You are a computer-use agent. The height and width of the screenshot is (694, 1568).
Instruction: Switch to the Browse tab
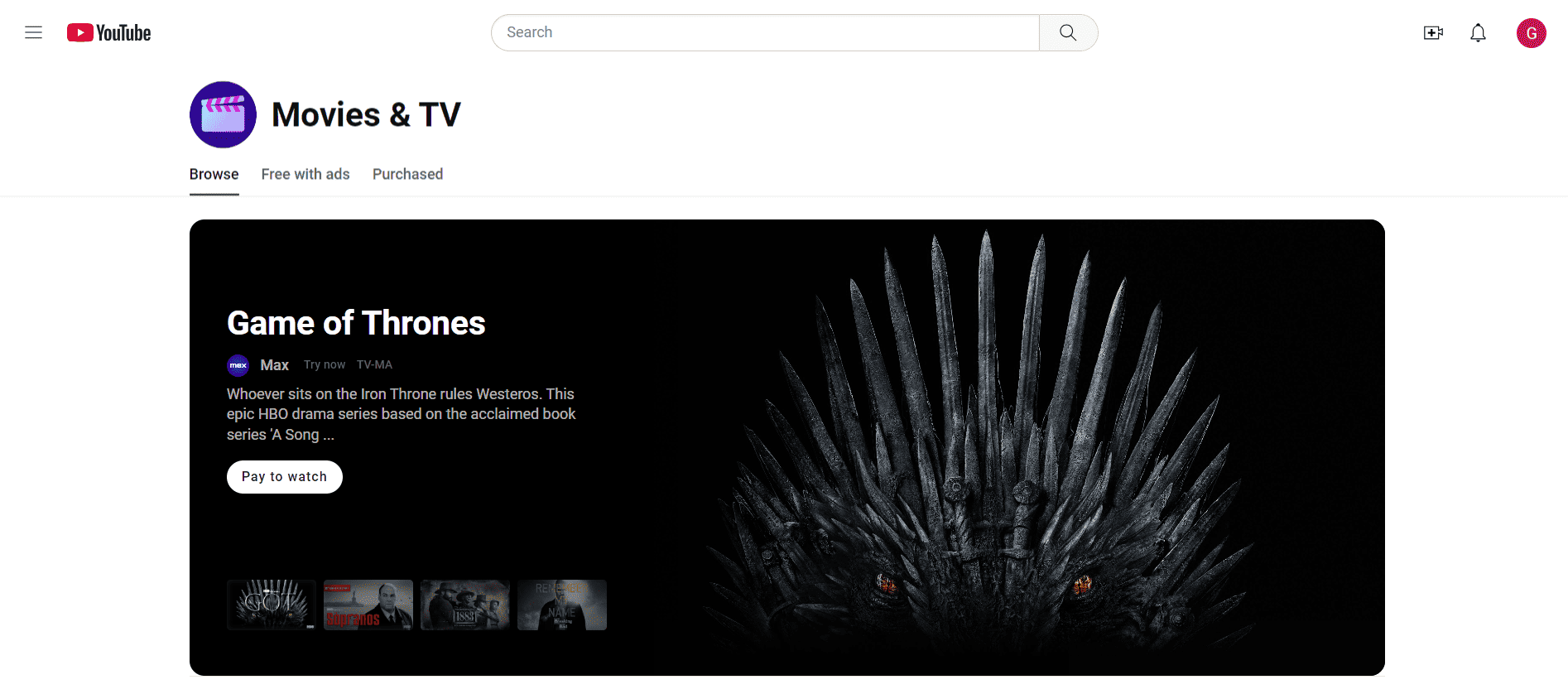point(214,174)
